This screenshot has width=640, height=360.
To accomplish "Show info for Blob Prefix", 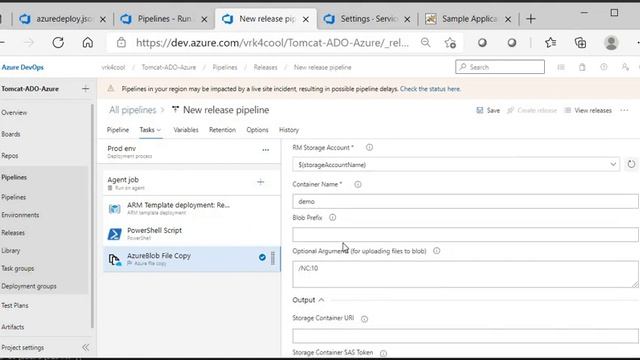I will click(333, 218).
